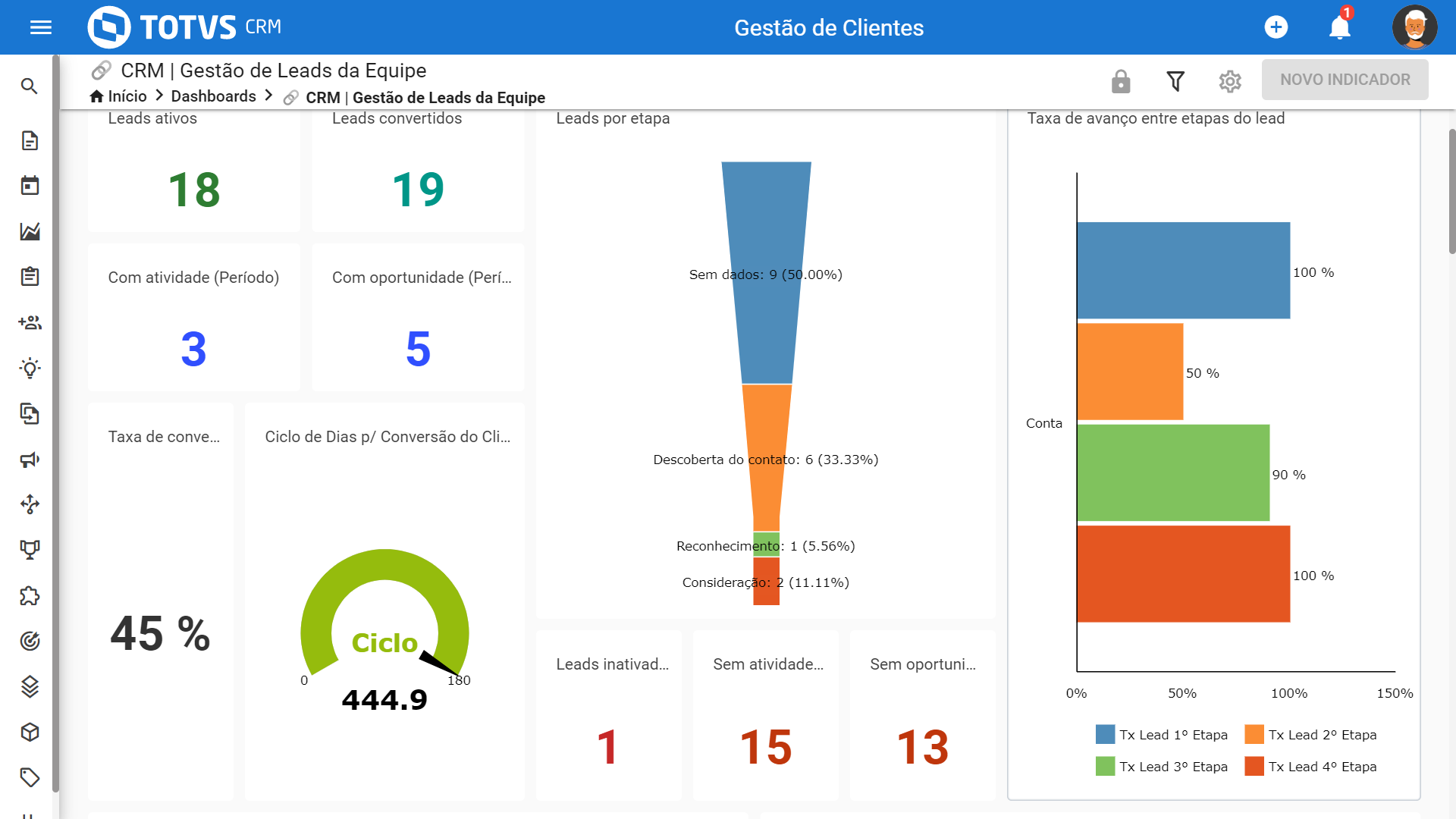Click the NOVO INDICADOR button
1456x819 pixels.
[x=1345, y=80]
